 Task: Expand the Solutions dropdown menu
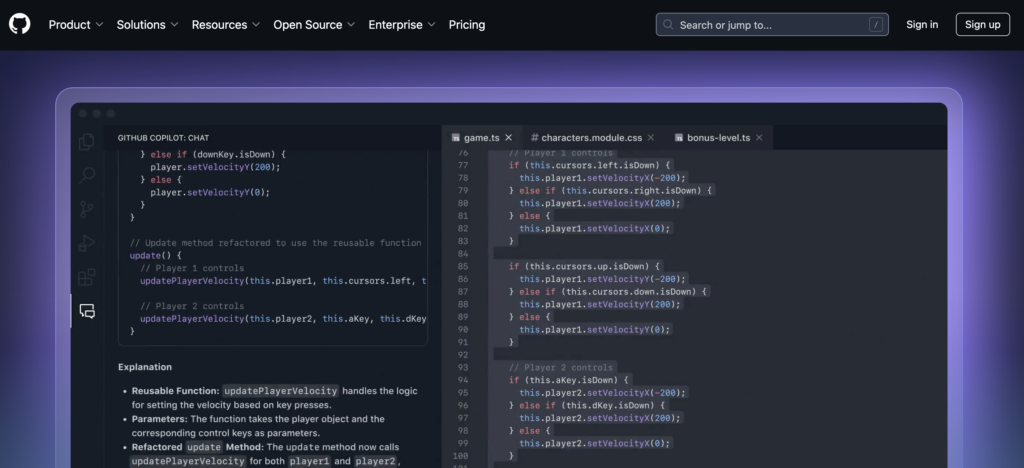point(147,25)
